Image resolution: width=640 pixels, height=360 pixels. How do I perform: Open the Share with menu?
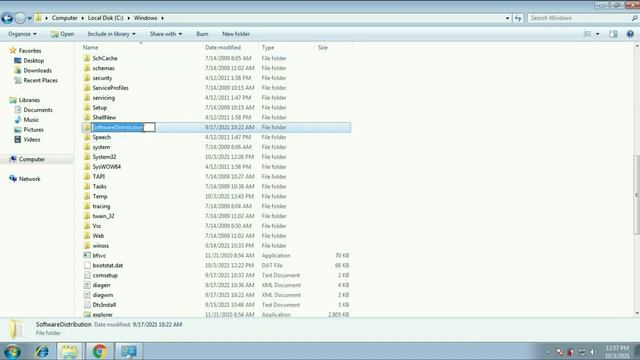coord(166,34)
